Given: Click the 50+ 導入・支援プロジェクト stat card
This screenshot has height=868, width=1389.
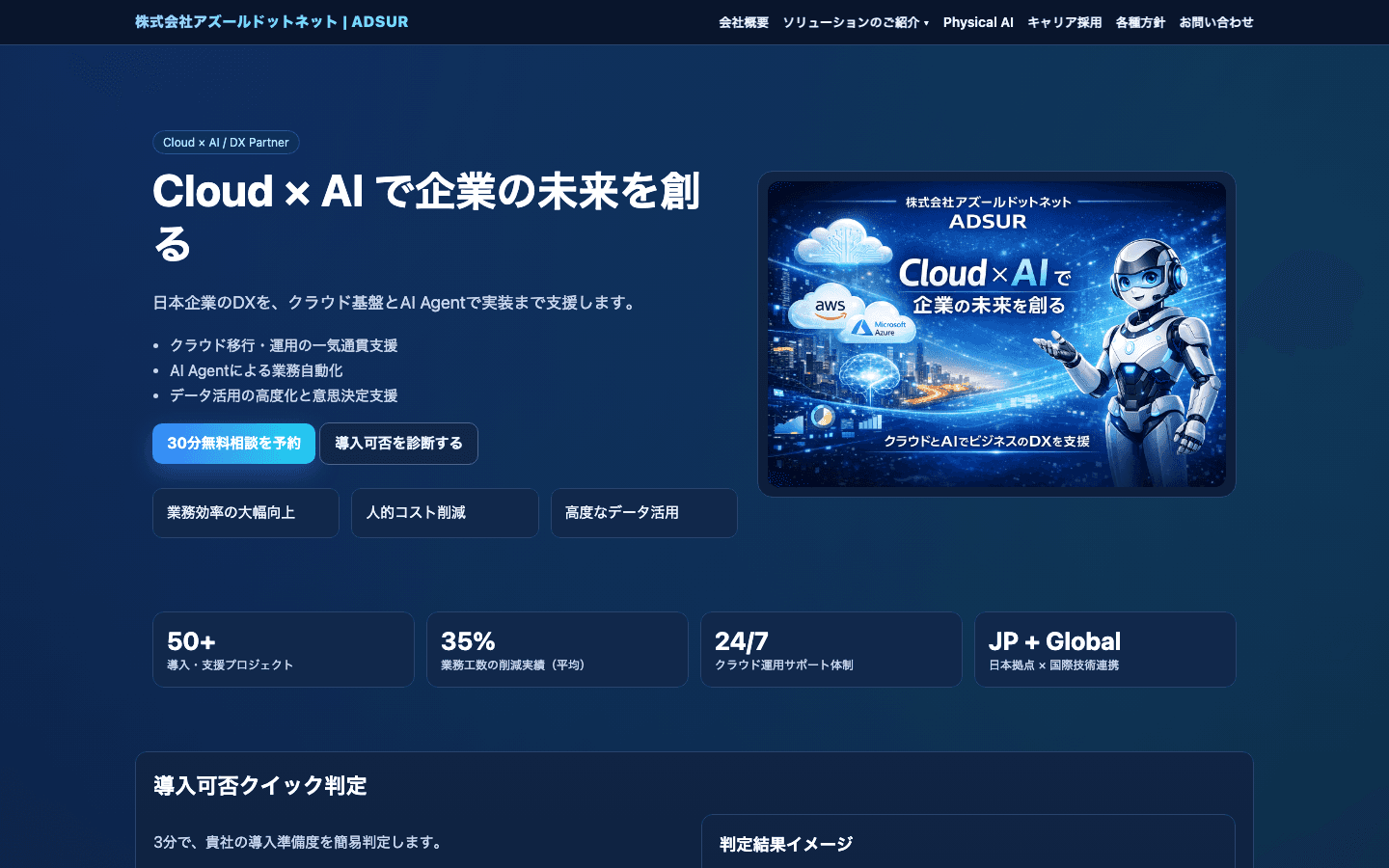Looking at the screenshot, I should (284, 650).
